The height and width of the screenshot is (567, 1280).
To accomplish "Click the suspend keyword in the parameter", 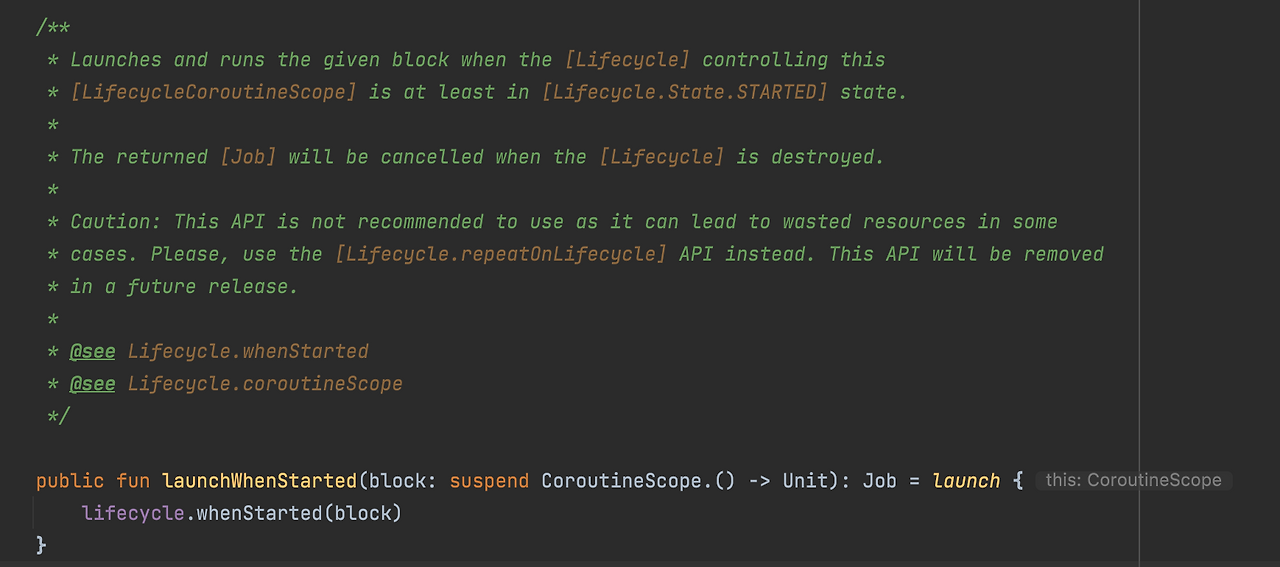I will tap(489, 481).
